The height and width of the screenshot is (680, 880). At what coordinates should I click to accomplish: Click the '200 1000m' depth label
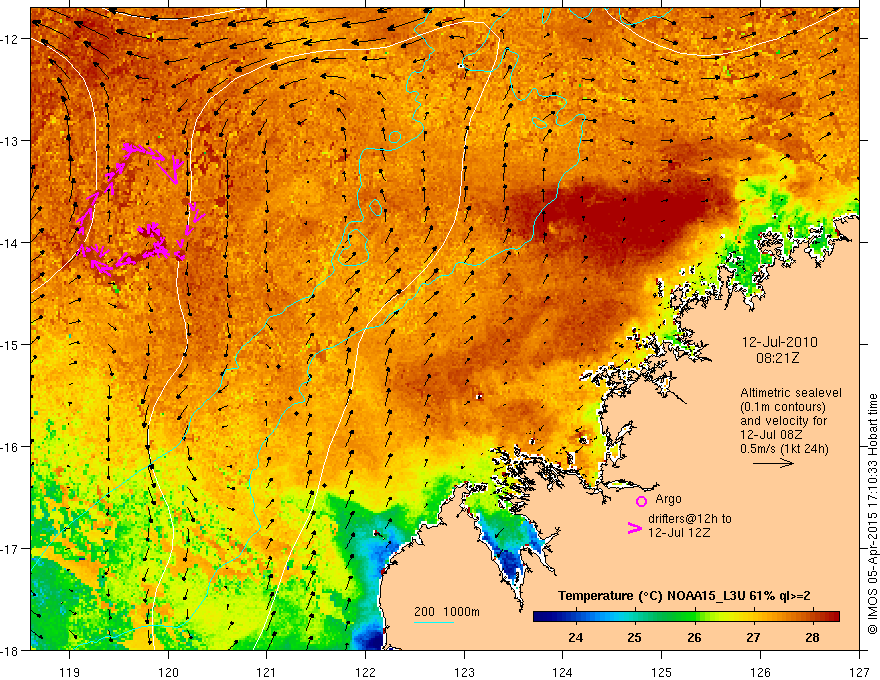(447, 612)
